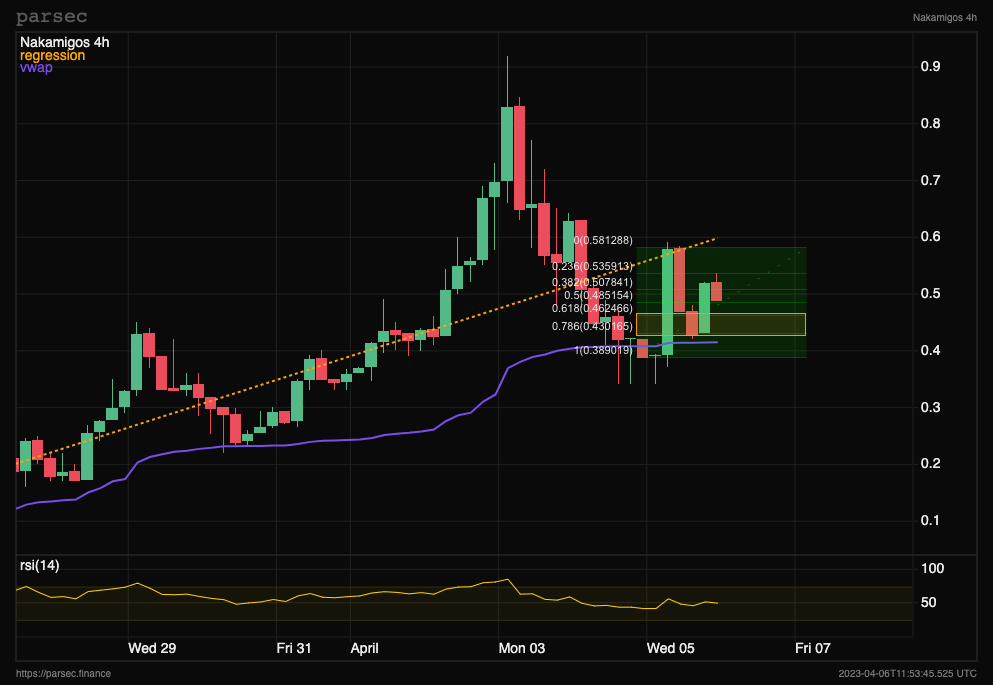Viewport: 993px width, 685px height.
Task: Click the Wed 29 date axis label
Action: pos(152,648)
